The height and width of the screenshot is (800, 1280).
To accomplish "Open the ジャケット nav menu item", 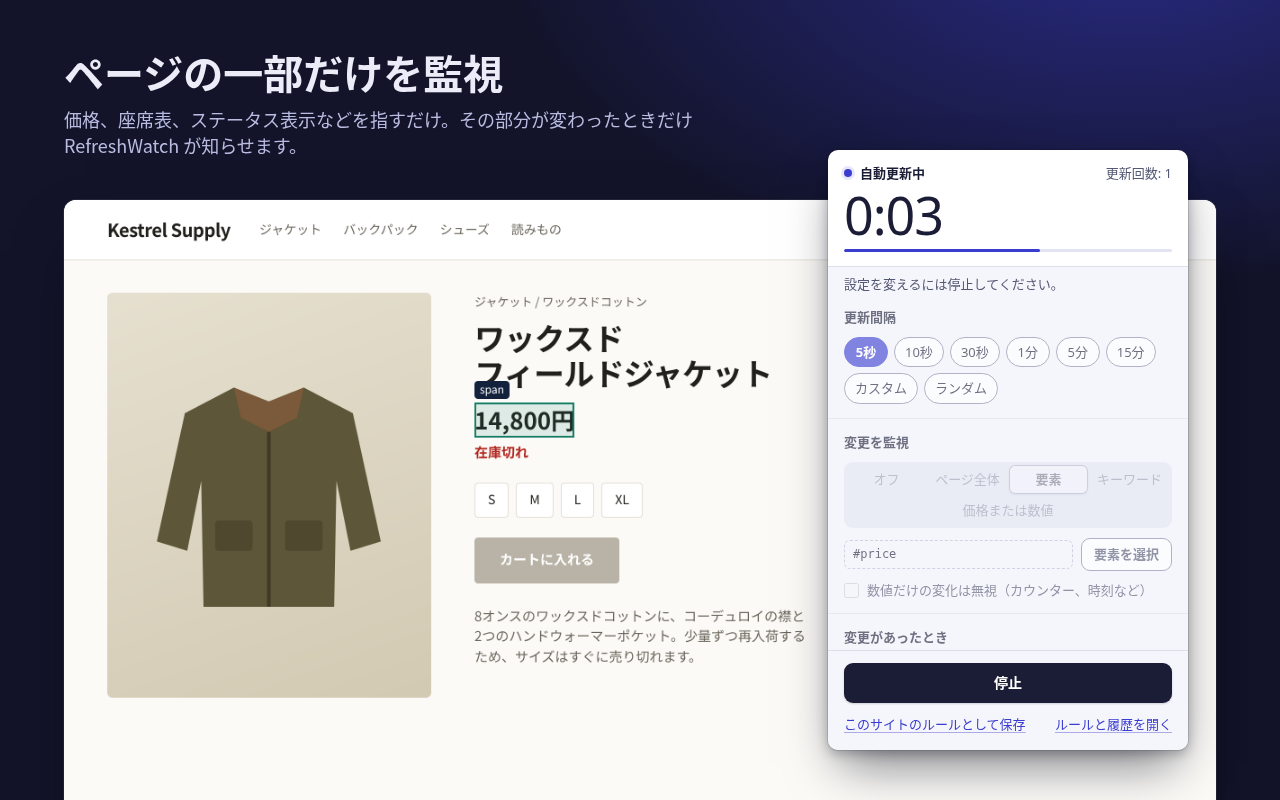I will pyautogui.click(x=290, y=230).
